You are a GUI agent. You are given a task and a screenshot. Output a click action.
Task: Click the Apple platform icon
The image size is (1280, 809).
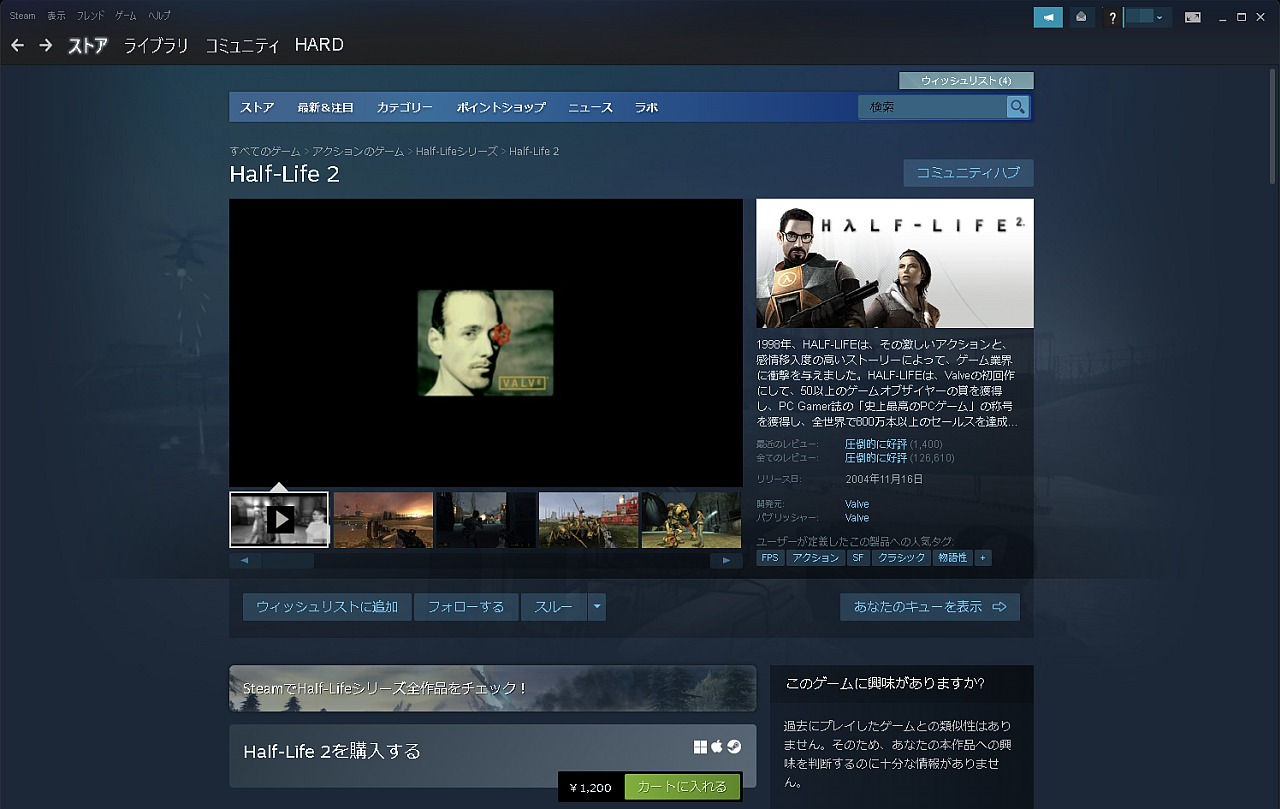(716, 747)
